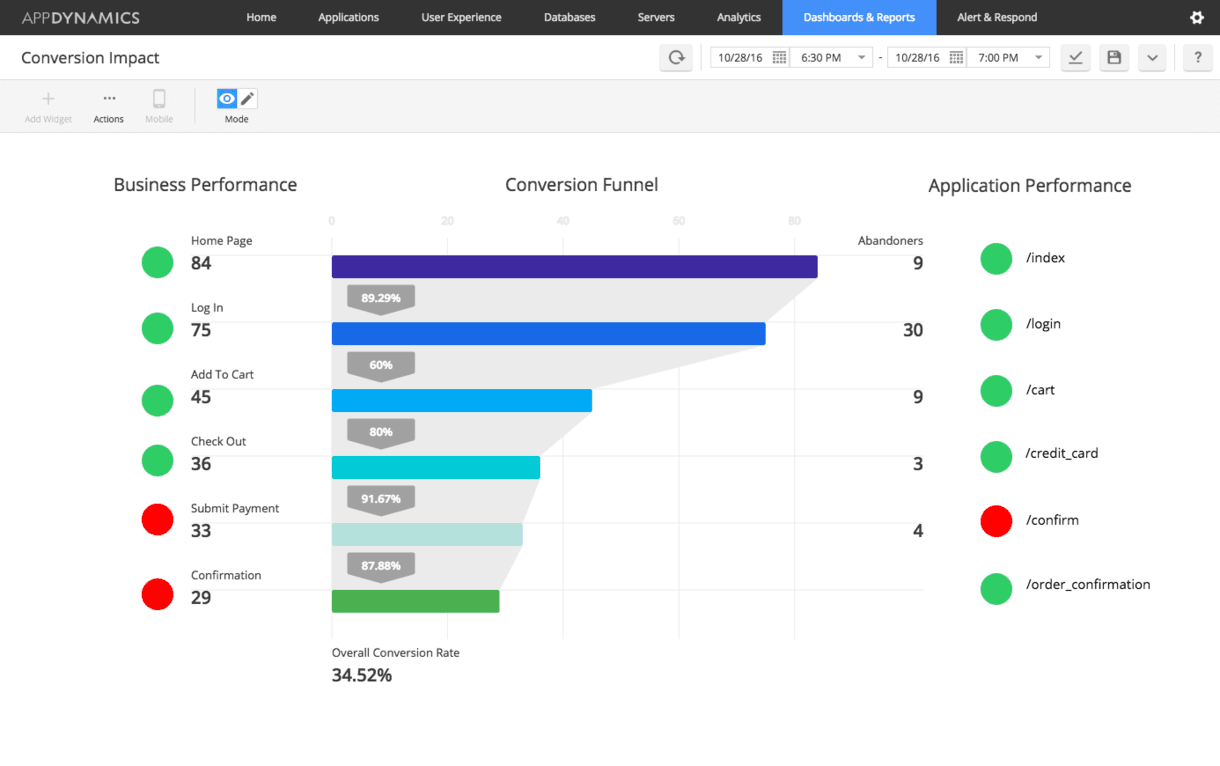This screenshot has height=766, width=1220.
Task: Click the start date field showing 10/28/16
Action: click(x=738, y=58)
